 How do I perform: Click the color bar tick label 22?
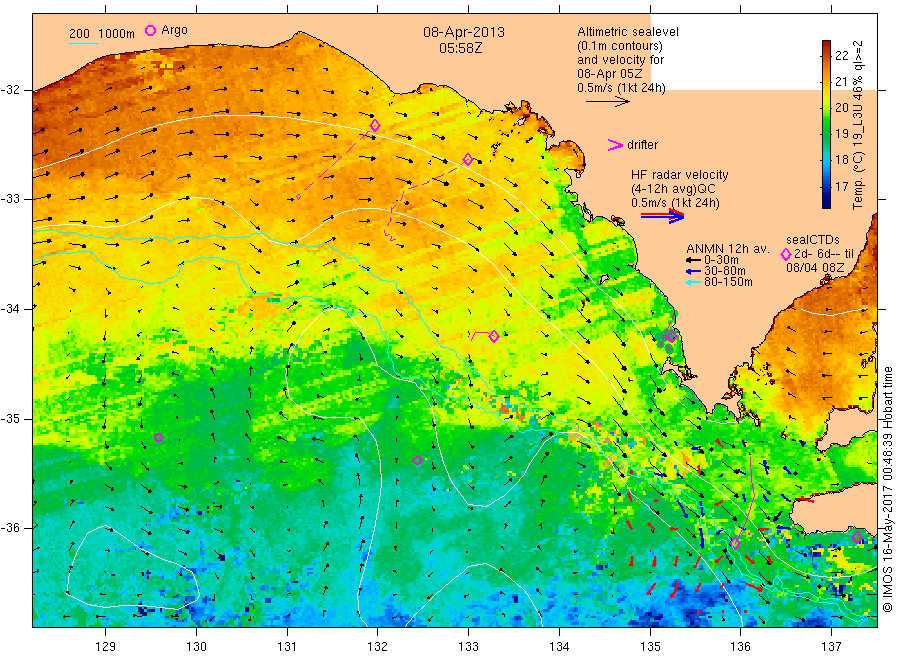click(x=841, y=55)
